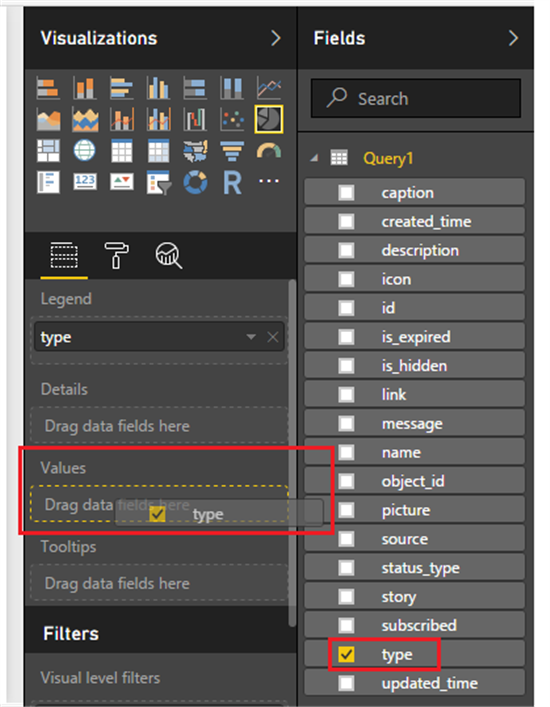Collapse the Visualizations pane chevron
Image resolution: width=550 pixels, height=707 pixels.
[276, 38]
